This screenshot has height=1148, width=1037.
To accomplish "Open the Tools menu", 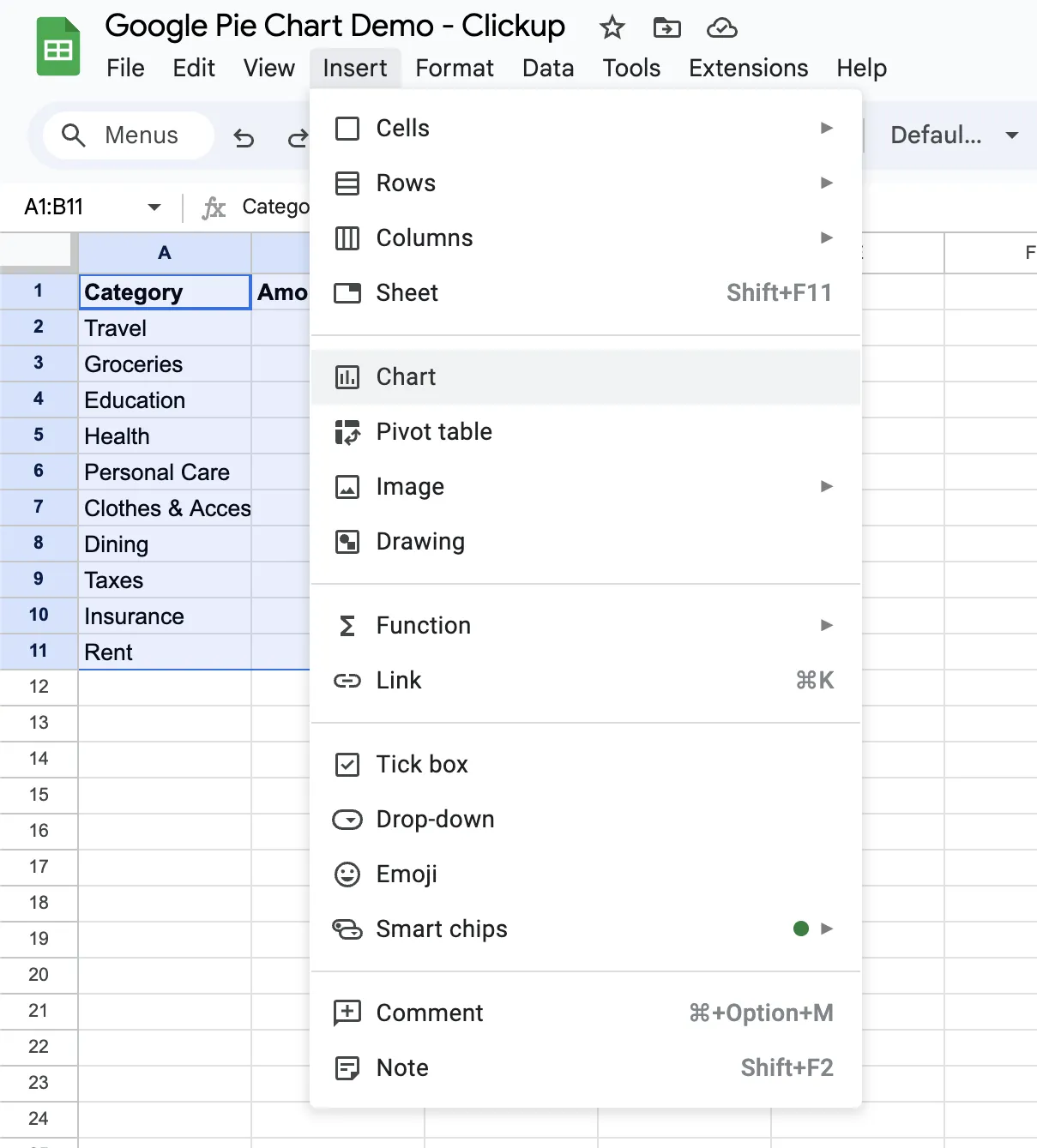I will 631,69.
